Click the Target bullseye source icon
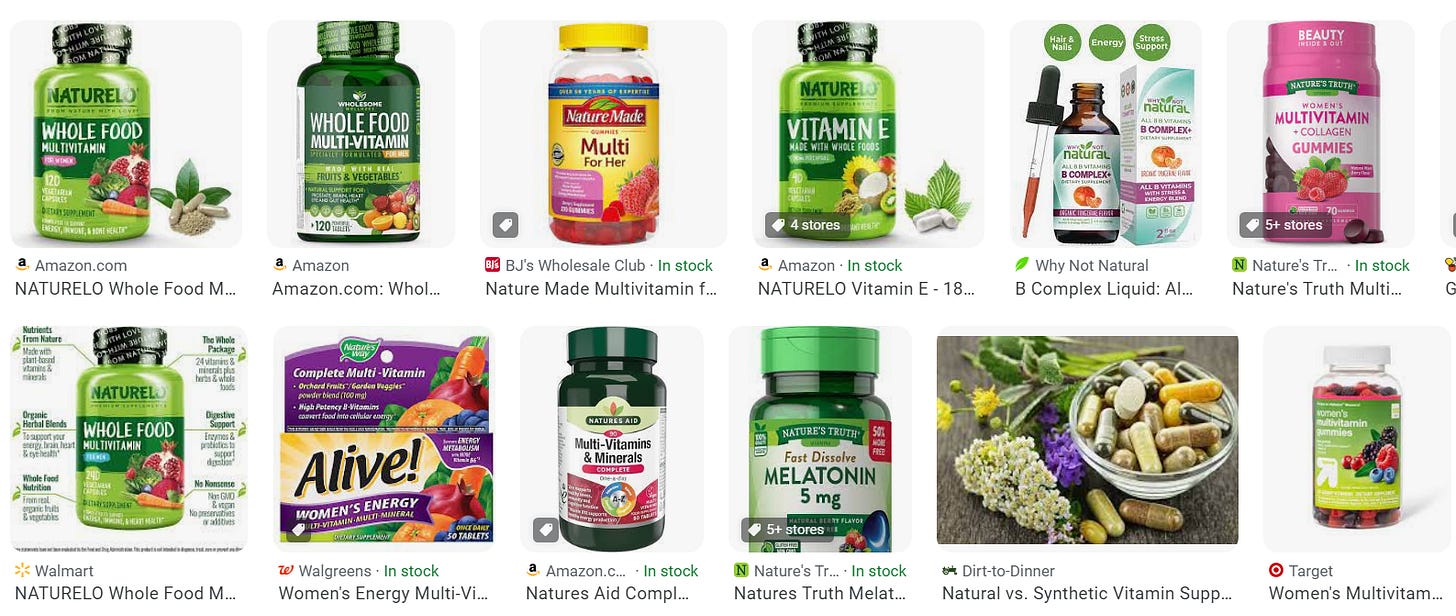1456x616 pixels. pyautogui.click(x=1275, y=571)
